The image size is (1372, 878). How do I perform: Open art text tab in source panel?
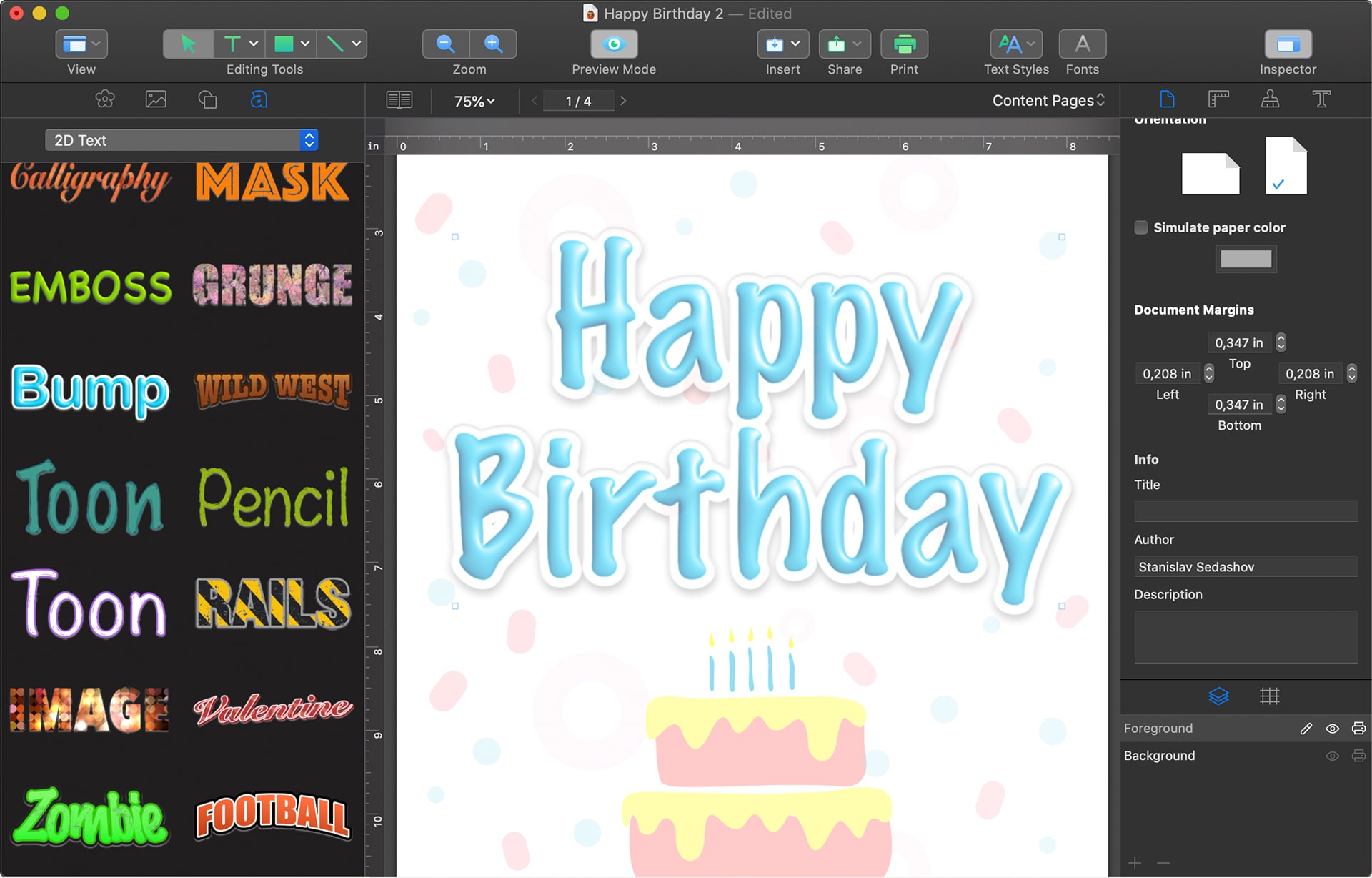pyautogui.click(x=259, y=99)
